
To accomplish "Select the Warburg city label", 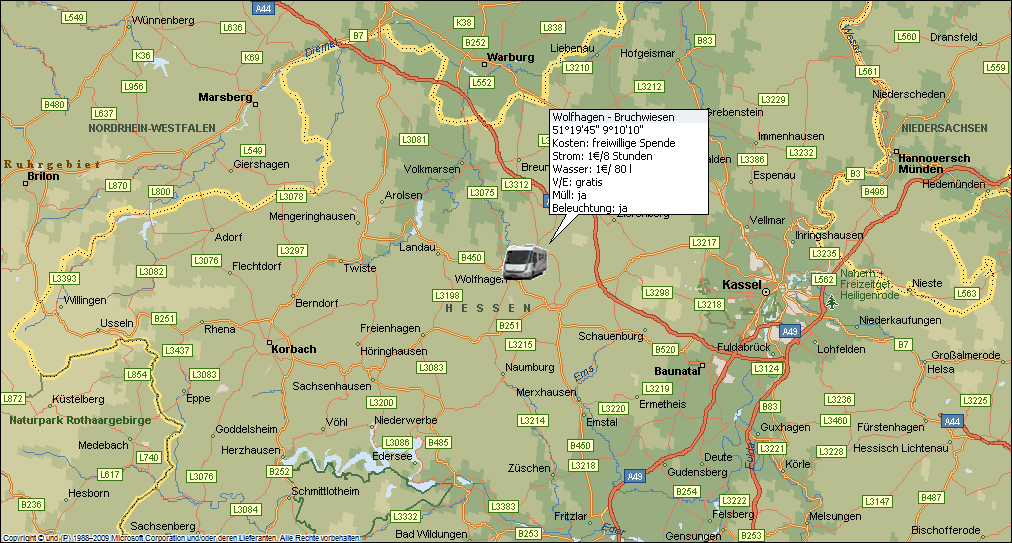I will 511,57.
